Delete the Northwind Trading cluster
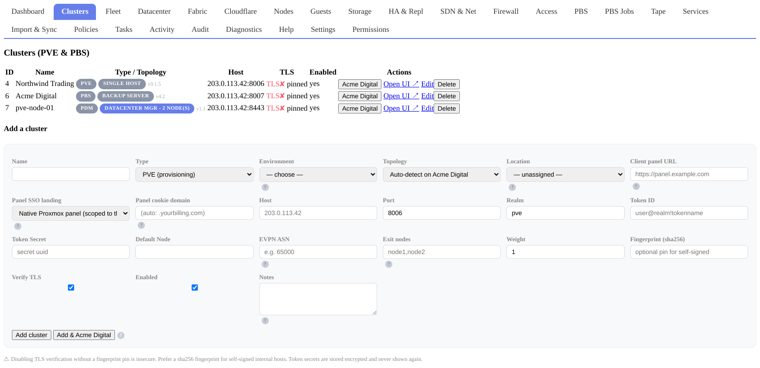760x368 pixels. pyautogui.click(x=446, y=84)
